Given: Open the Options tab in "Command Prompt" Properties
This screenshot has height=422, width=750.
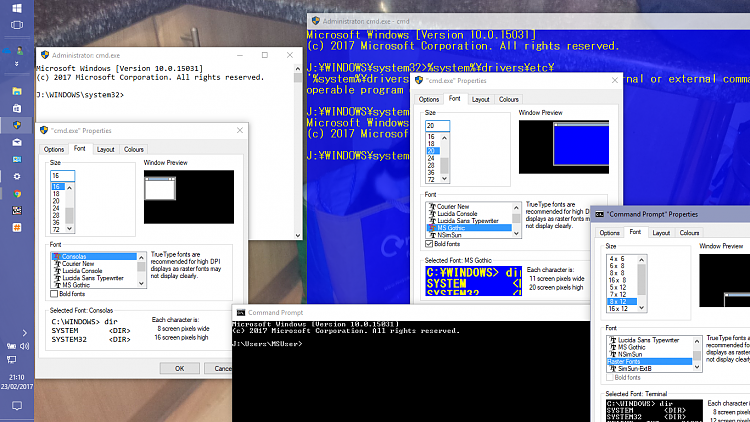Looking at the screenshot, I should point(609,233).
